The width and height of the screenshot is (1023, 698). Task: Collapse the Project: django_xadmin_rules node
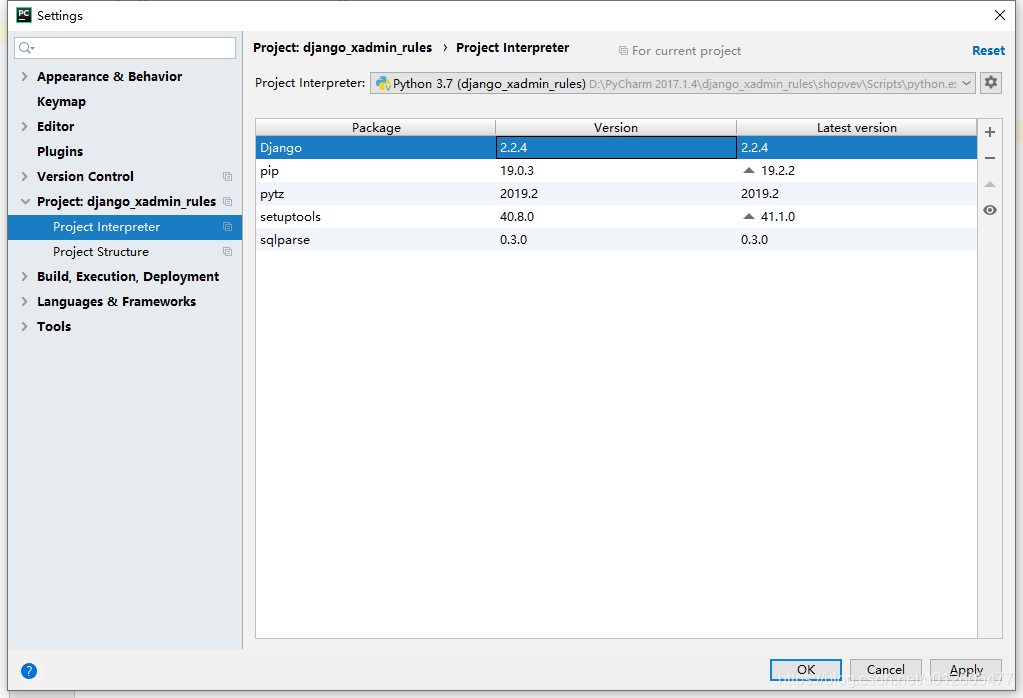coord(25,201)
